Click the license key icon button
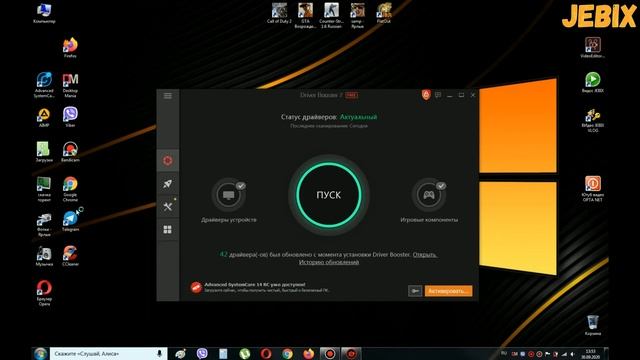The width and height of the screenshot is (640, 360). 415,291
